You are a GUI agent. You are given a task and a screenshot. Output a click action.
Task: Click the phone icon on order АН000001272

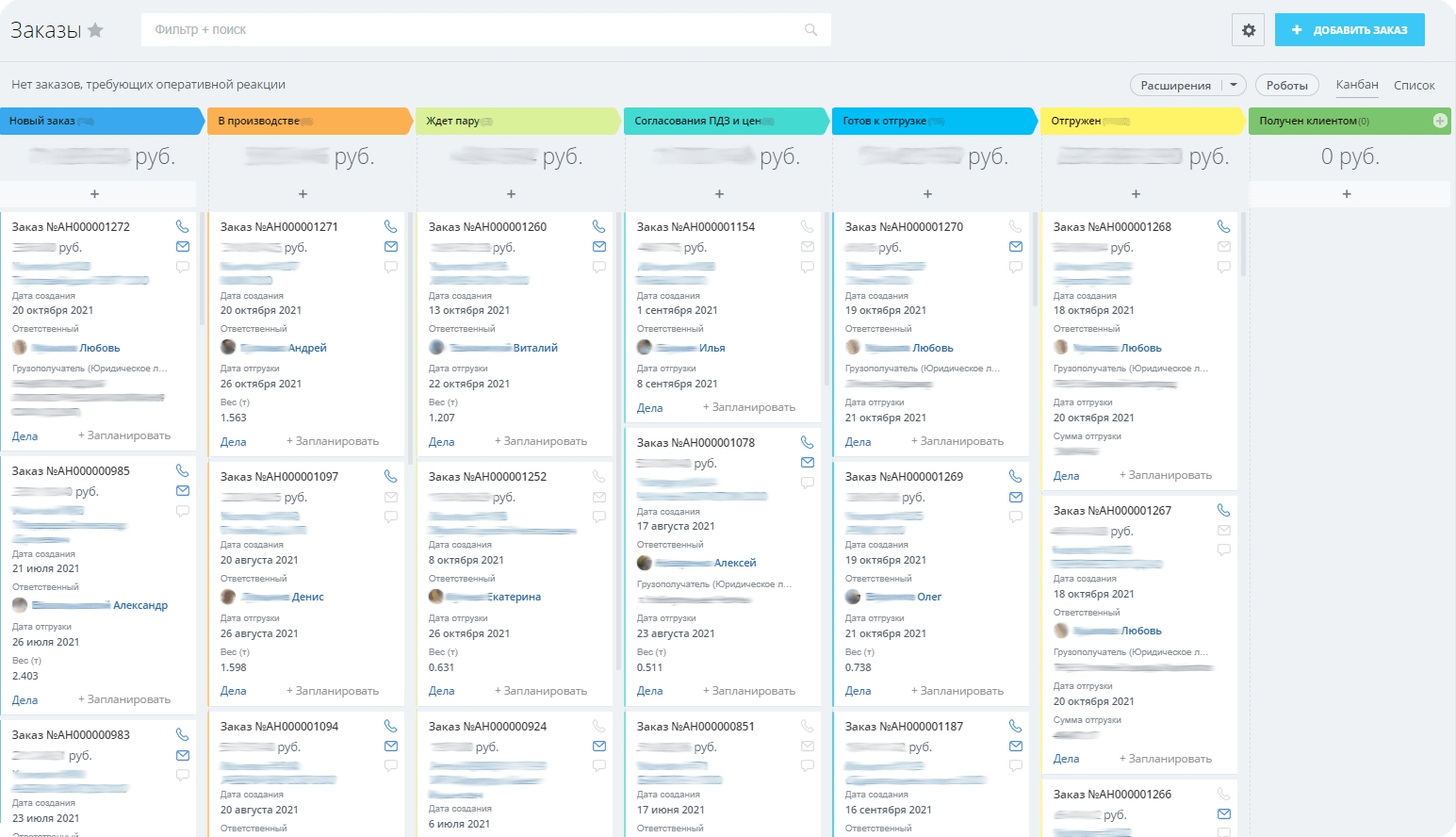click(x=183, y=227)
